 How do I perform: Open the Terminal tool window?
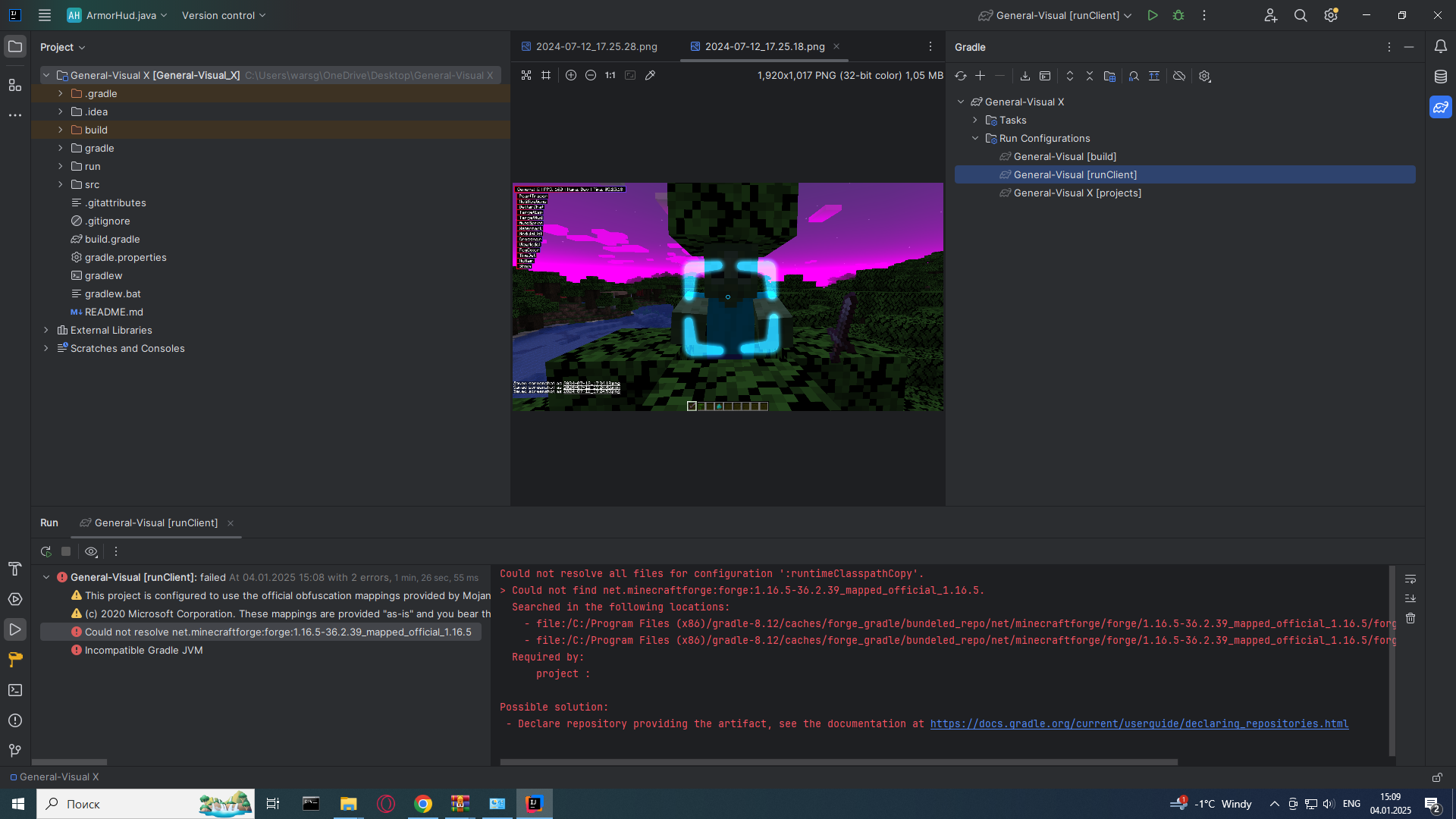click(x=15, y=690)
